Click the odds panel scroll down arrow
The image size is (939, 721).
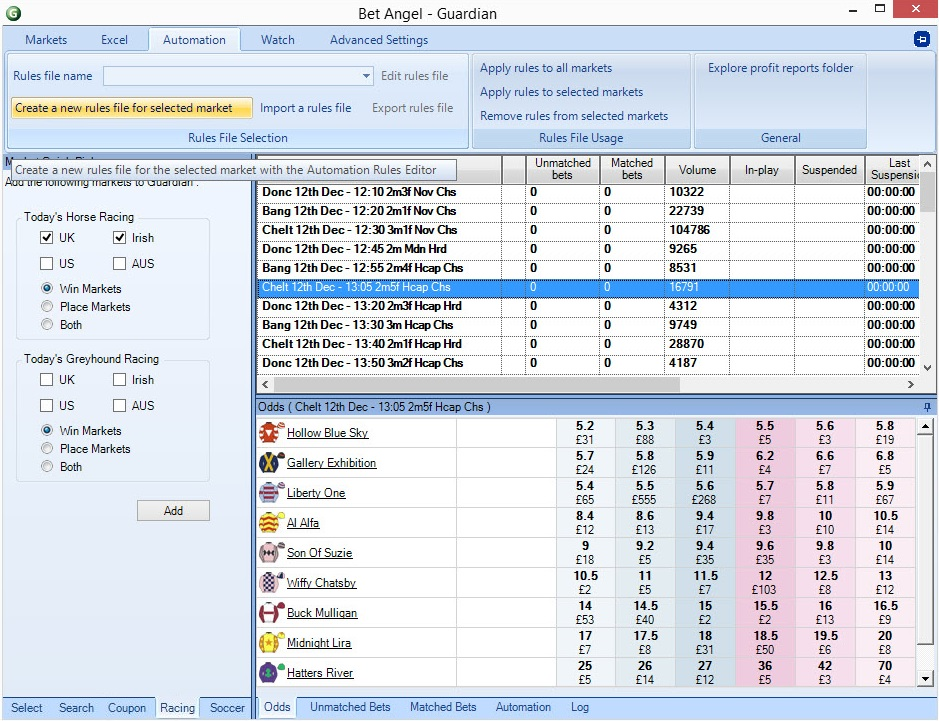pyautogui.click(x=925, y=678)
